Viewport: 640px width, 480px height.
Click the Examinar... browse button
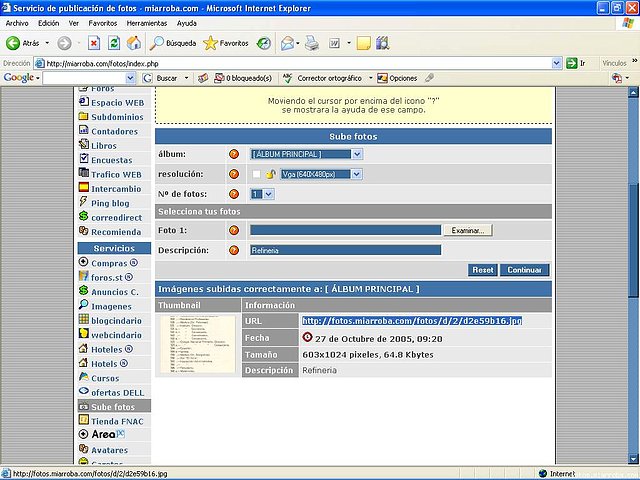(468, 230)
